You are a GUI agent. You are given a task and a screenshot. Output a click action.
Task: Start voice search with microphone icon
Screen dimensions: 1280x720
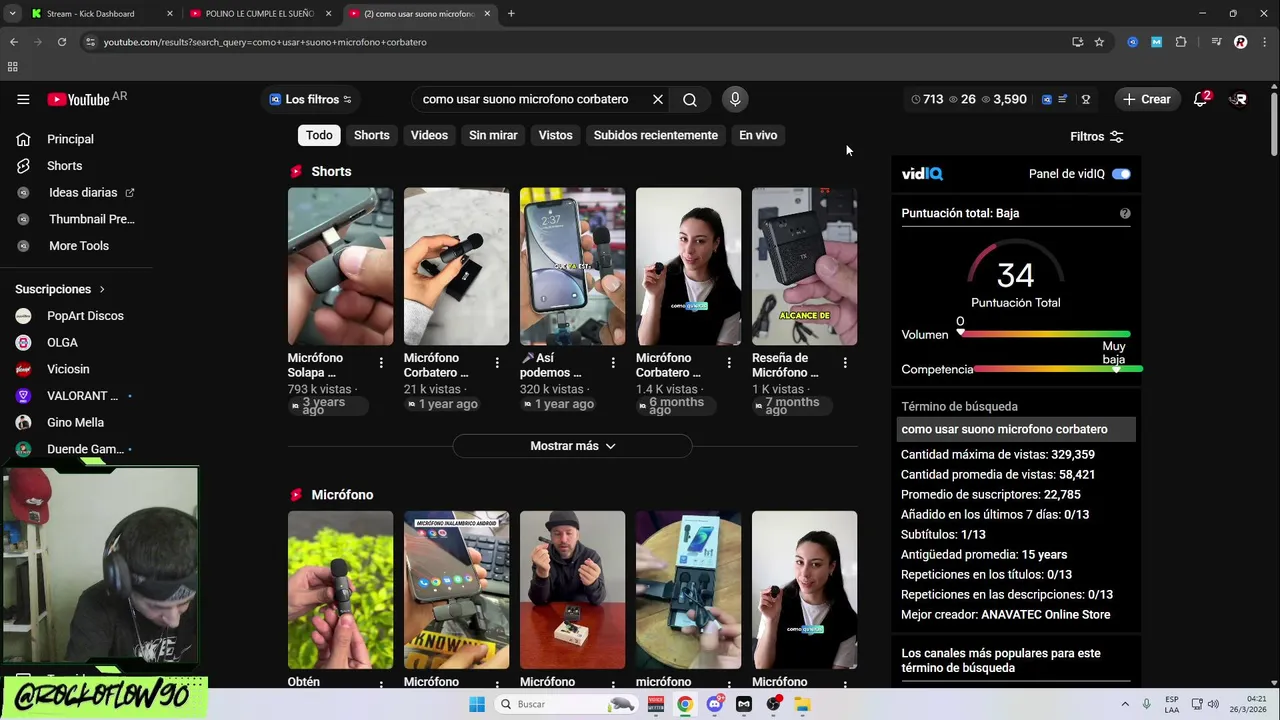[735, 99]
